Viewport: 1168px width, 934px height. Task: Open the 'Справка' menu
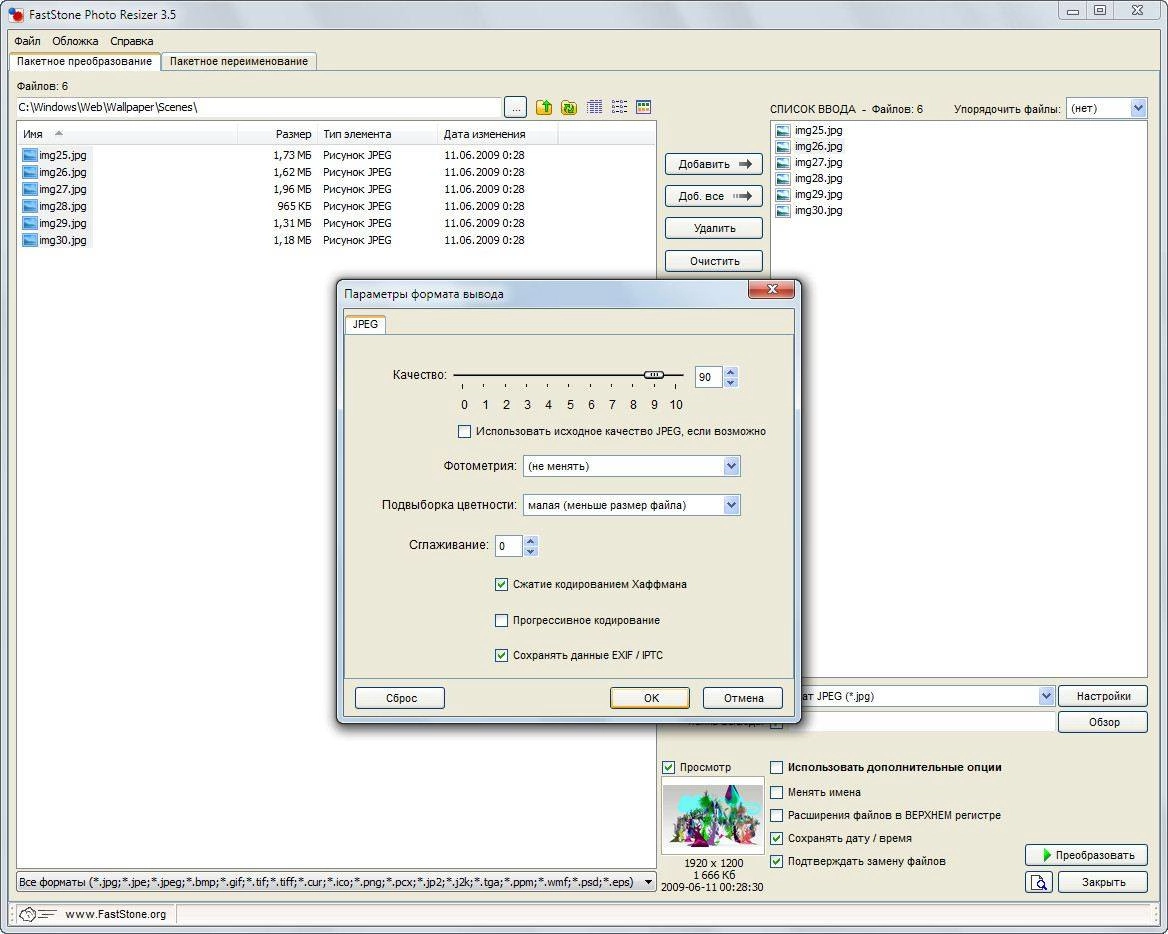pos(132,41)
